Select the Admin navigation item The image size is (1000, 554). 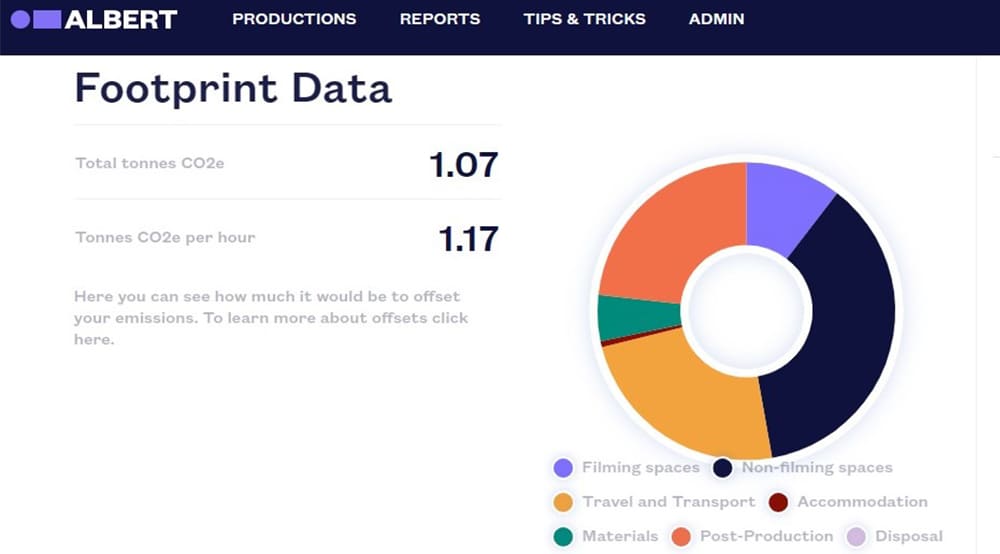pyautogui.click(x=716, y=19)
